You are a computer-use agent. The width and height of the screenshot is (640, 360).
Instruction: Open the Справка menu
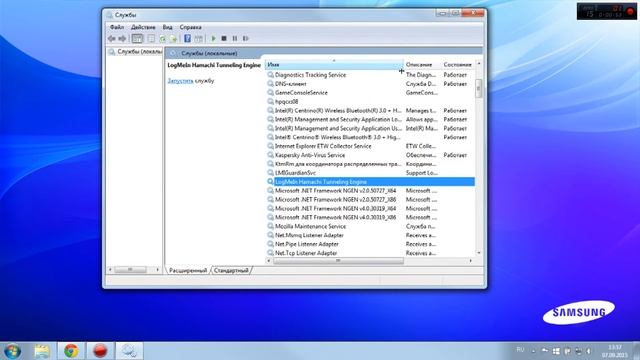[x=190, y=27]
